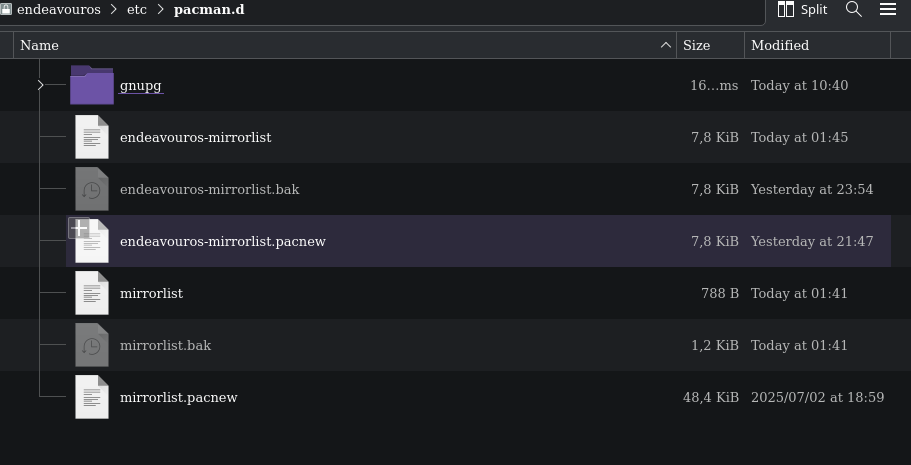Screen dimensions: 911x465
Task: Select the endeavouros-mirrorlist.pacnew file name
Action: (x=223, y=241)
